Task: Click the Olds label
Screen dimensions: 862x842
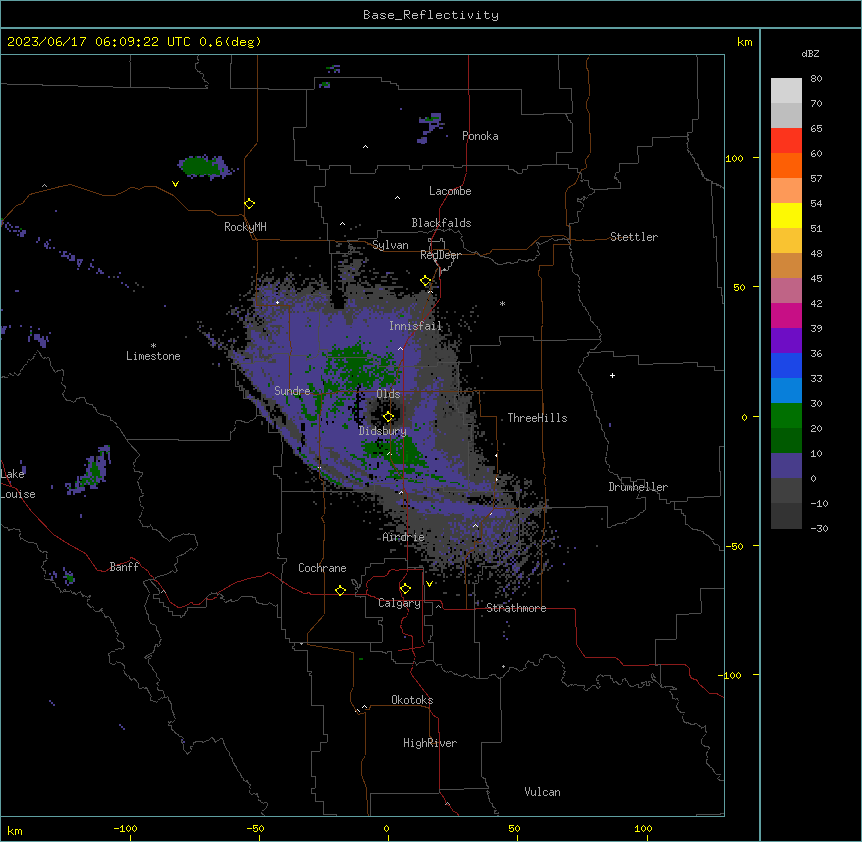Action: pos(388,394)
